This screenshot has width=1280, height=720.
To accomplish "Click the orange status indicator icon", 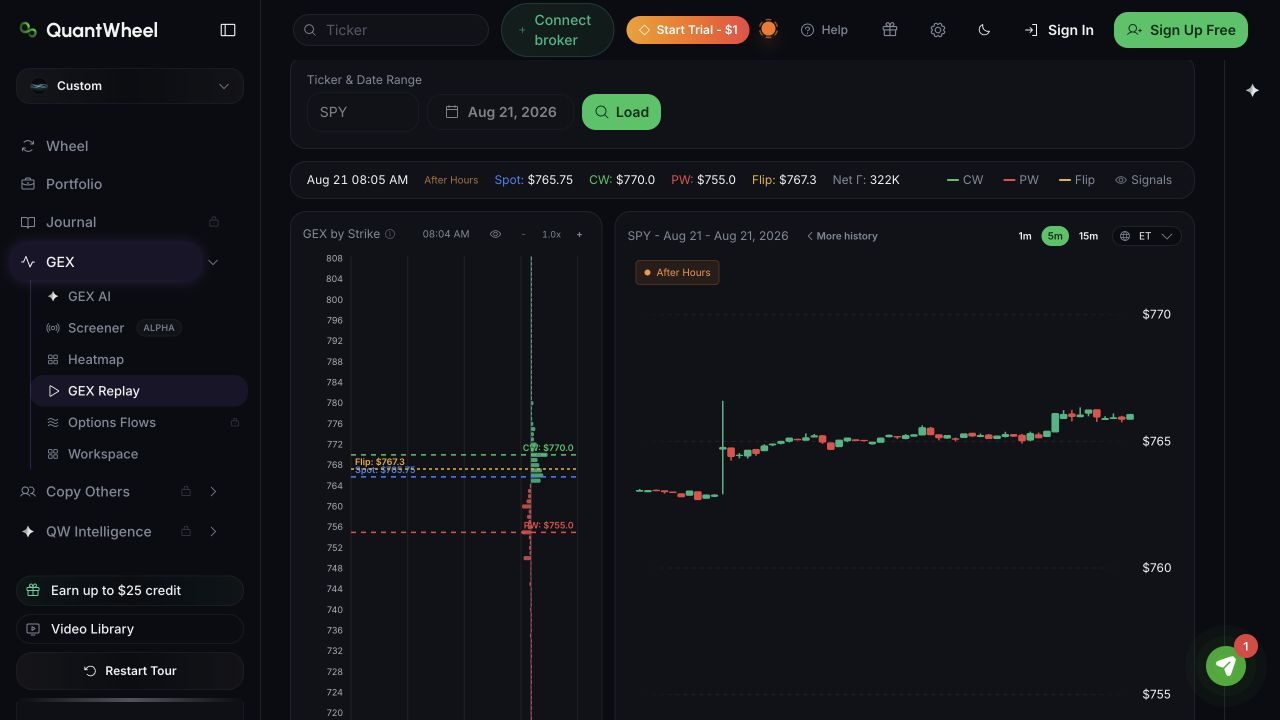I will [768, 29].
